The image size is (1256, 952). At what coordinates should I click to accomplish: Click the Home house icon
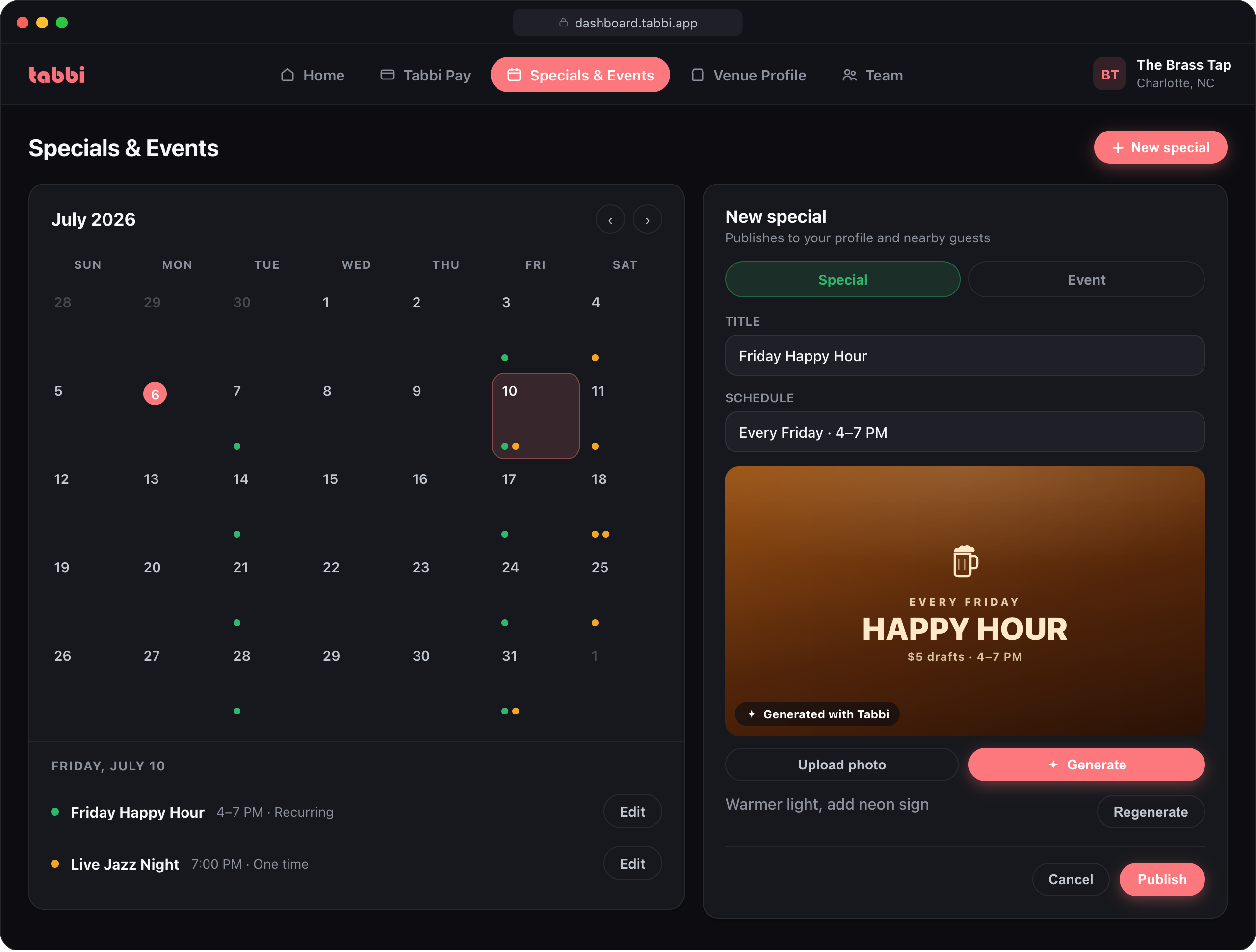288,75
